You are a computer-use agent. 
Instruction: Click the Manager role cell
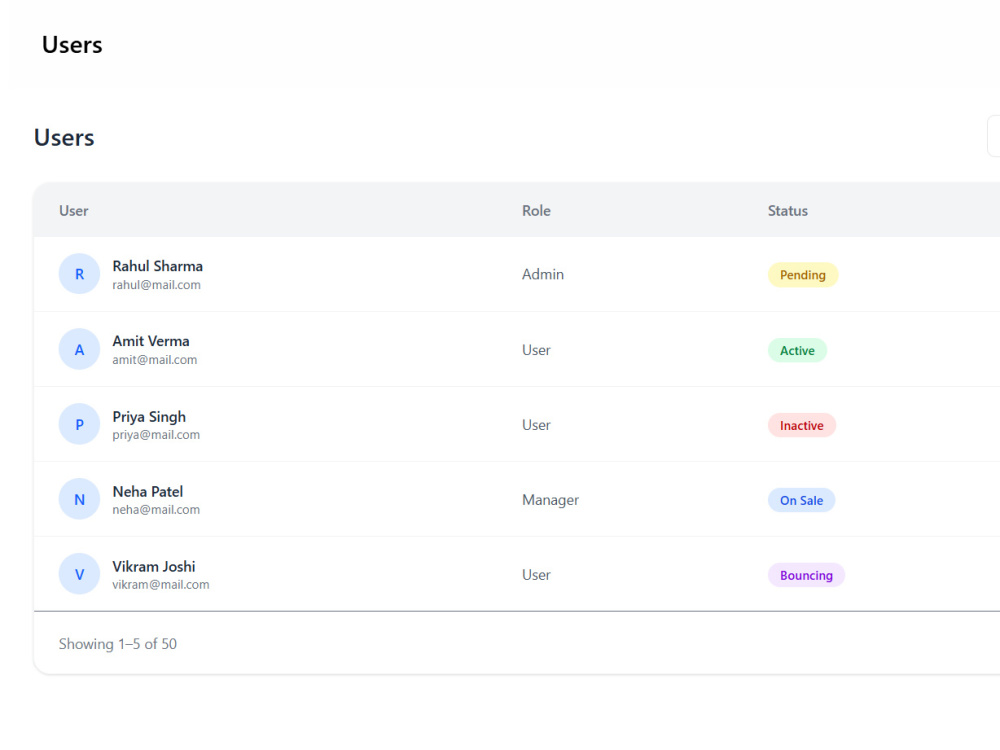(x=550, y=500)
